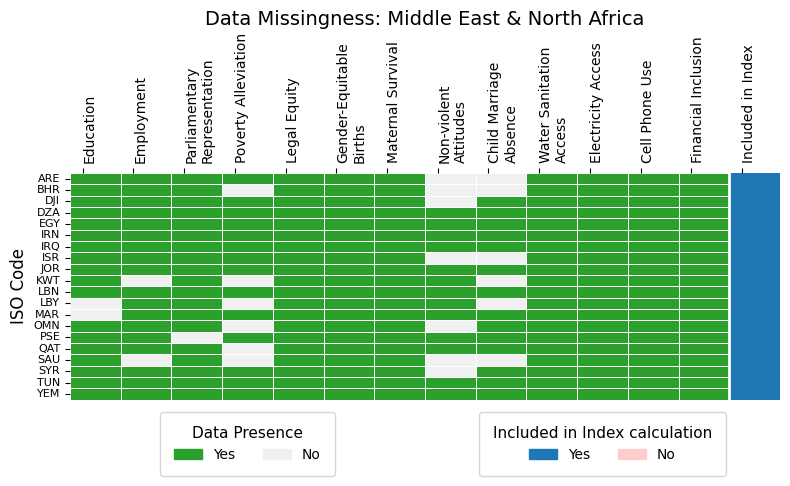
Task: Click the gray 'No' Data Presence swatch
Action: [277, 454]
